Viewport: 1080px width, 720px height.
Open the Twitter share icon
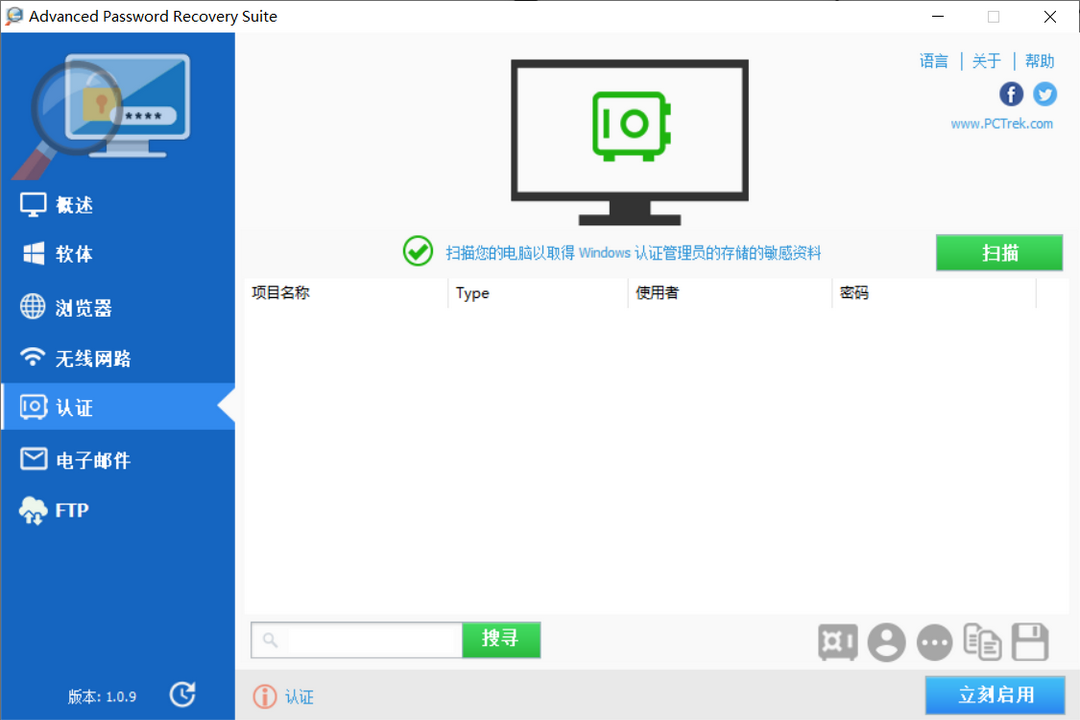click(1045, 93)
